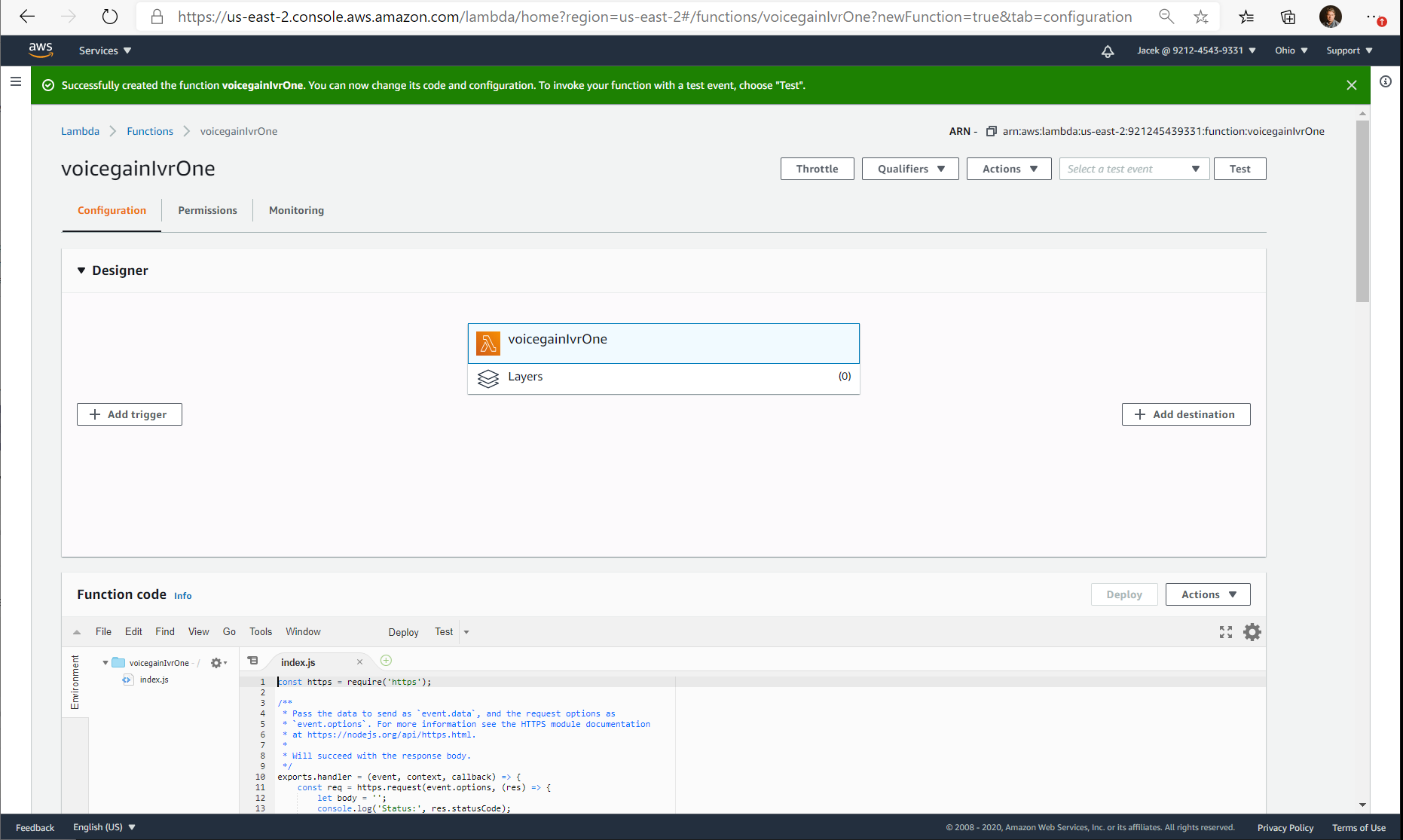Open the Services dropdown

click(105, 50)
